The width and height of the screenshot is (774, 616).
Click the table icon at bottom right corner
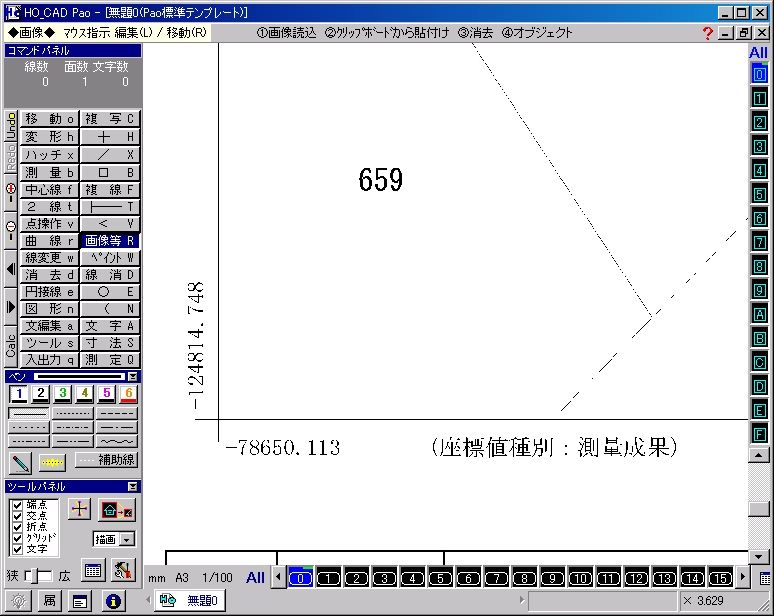pyautogui.click(x=765, y=578)
